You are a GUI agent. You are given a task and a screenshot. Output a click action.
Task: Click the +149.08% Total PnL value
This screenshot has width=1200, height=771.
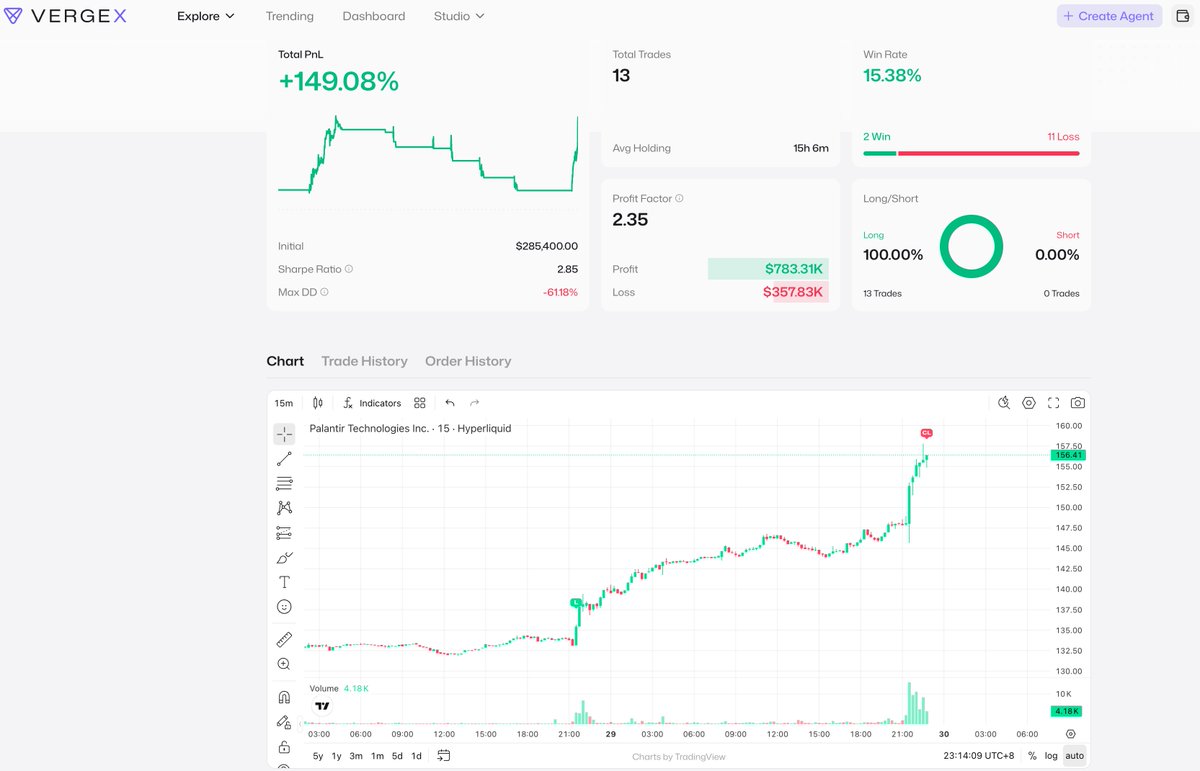338,82
